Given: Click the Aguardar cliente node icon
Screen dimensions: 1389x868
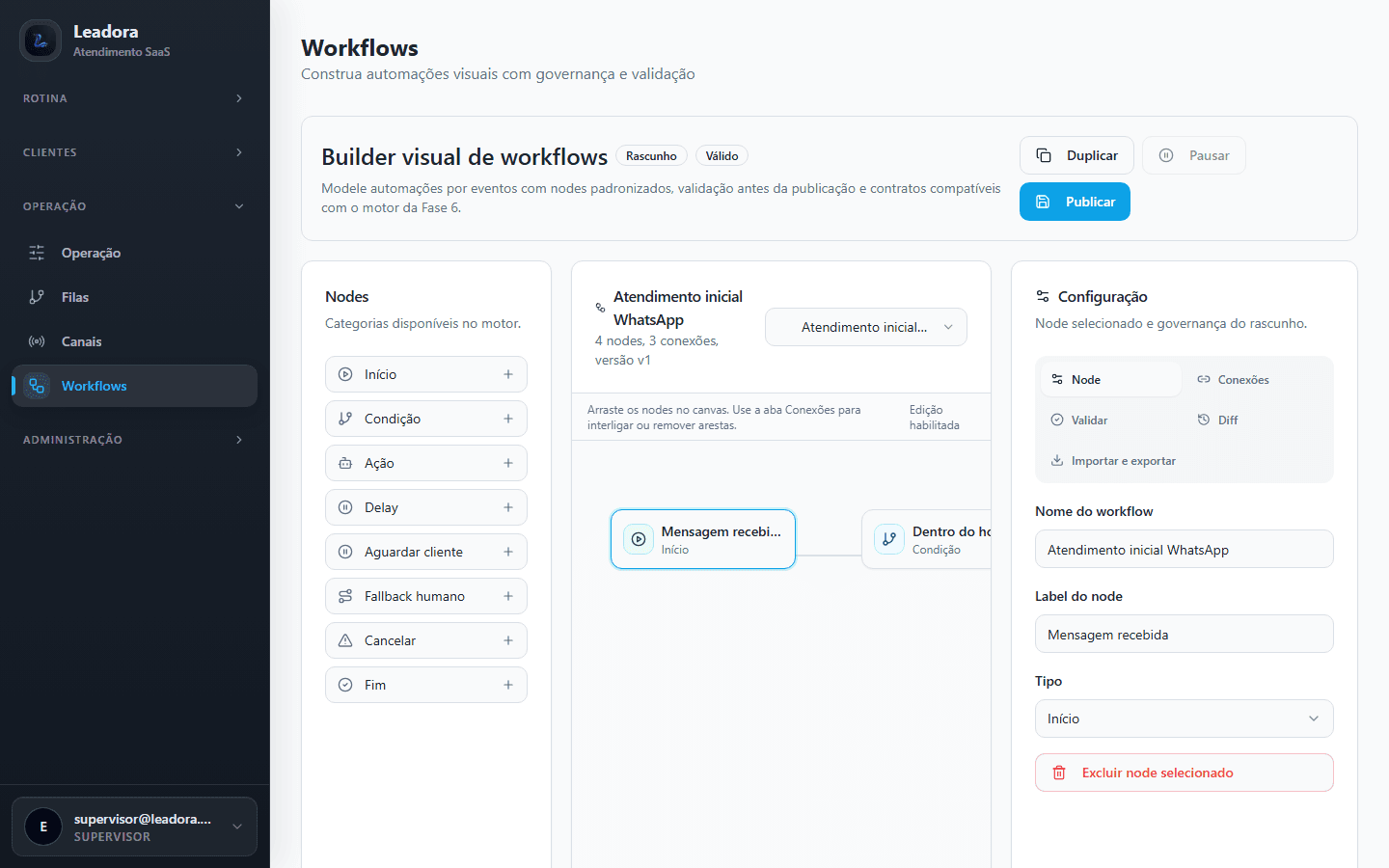Looking at the screenshot, I should tap(345, 552).
